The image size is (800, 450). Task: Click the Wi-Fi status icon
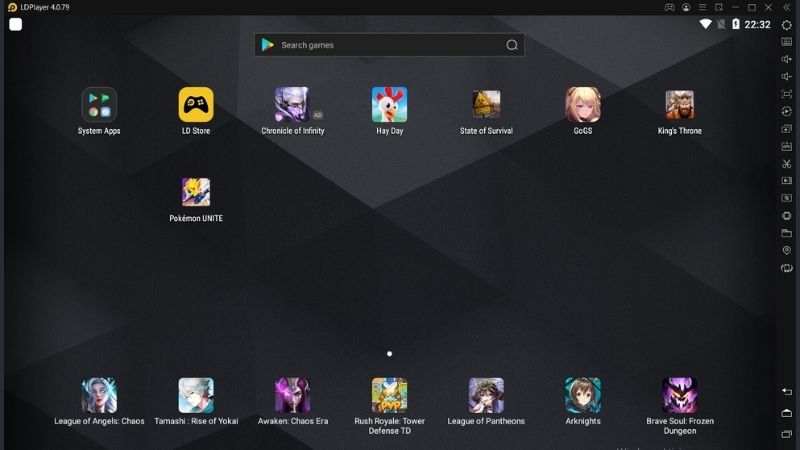click(x=706, y=24)
